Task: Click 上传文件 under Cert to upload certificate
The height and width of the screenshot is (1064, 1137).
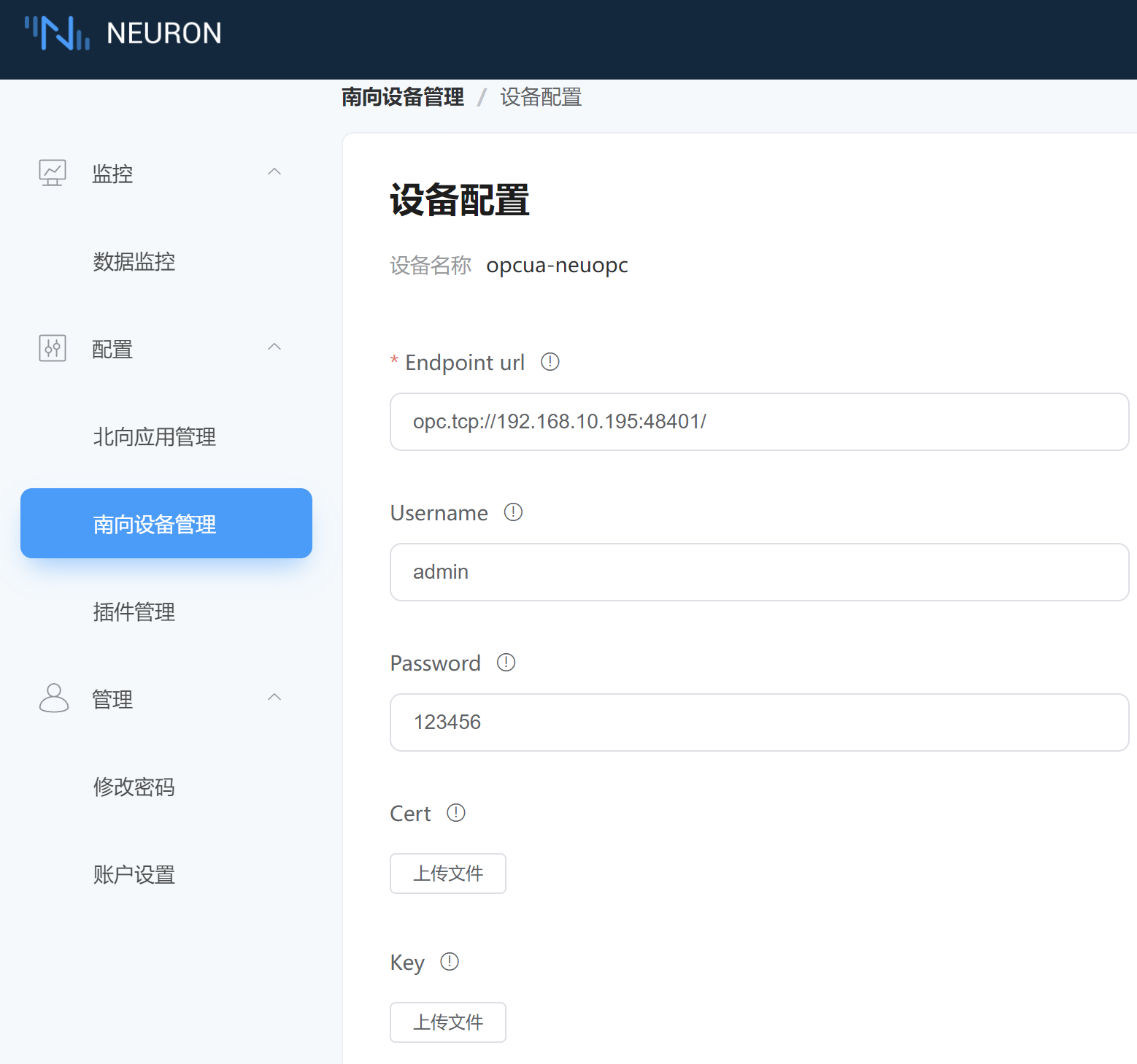Action: [447, 873]
